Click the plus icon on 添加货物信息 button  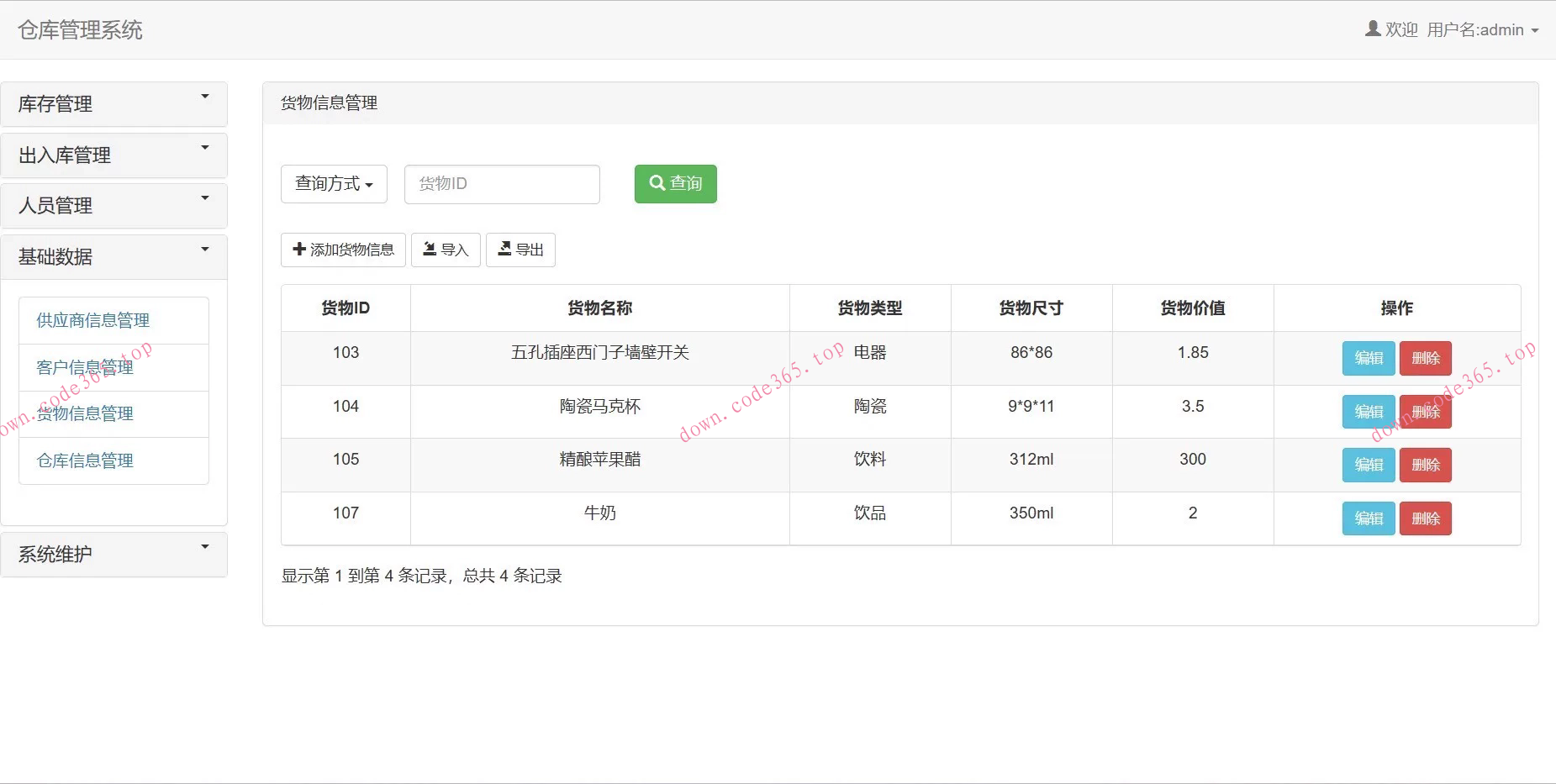[x=298, y=250]
